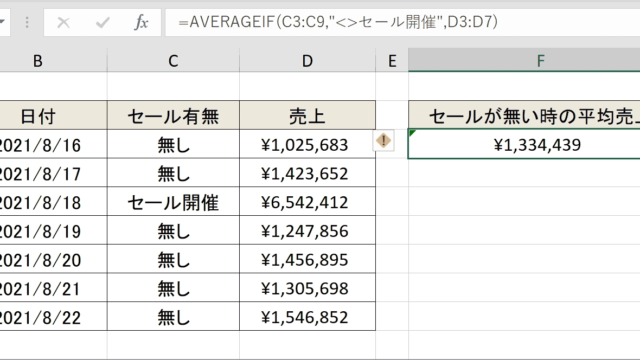Select sales cell ¥1,247,856
640x360 pixels.
click(307, 231)
